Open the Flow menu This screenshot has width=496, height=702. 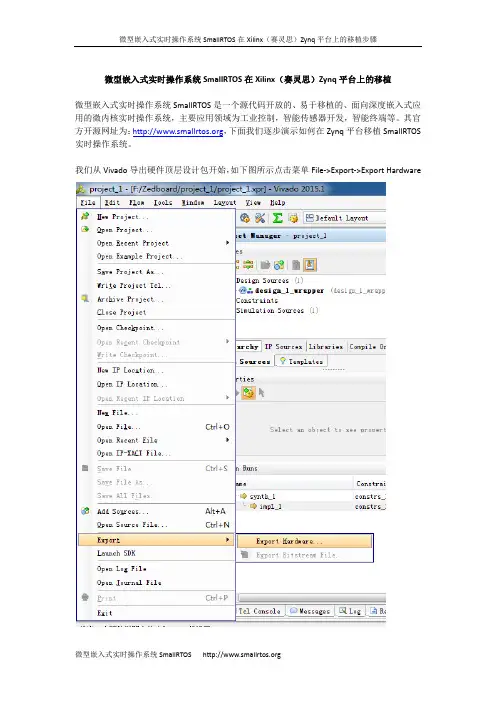[137, 202]
